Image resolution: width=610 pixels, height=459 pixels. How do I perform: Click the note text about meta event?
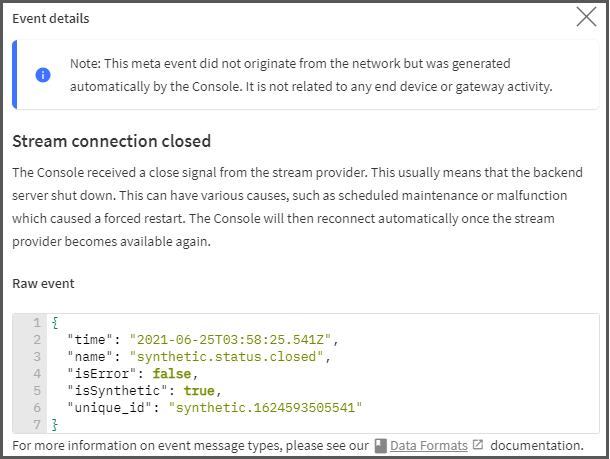[x=311, y=75]
